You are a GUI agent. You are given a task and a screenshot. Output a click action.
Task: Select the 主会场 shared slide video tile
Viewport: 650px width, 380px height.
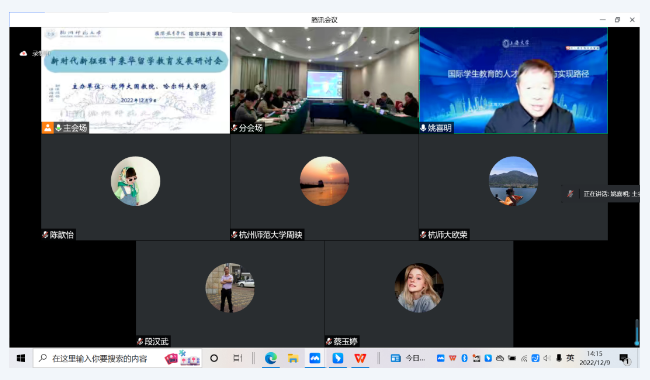pyautogui.click(x=136, y=80)
